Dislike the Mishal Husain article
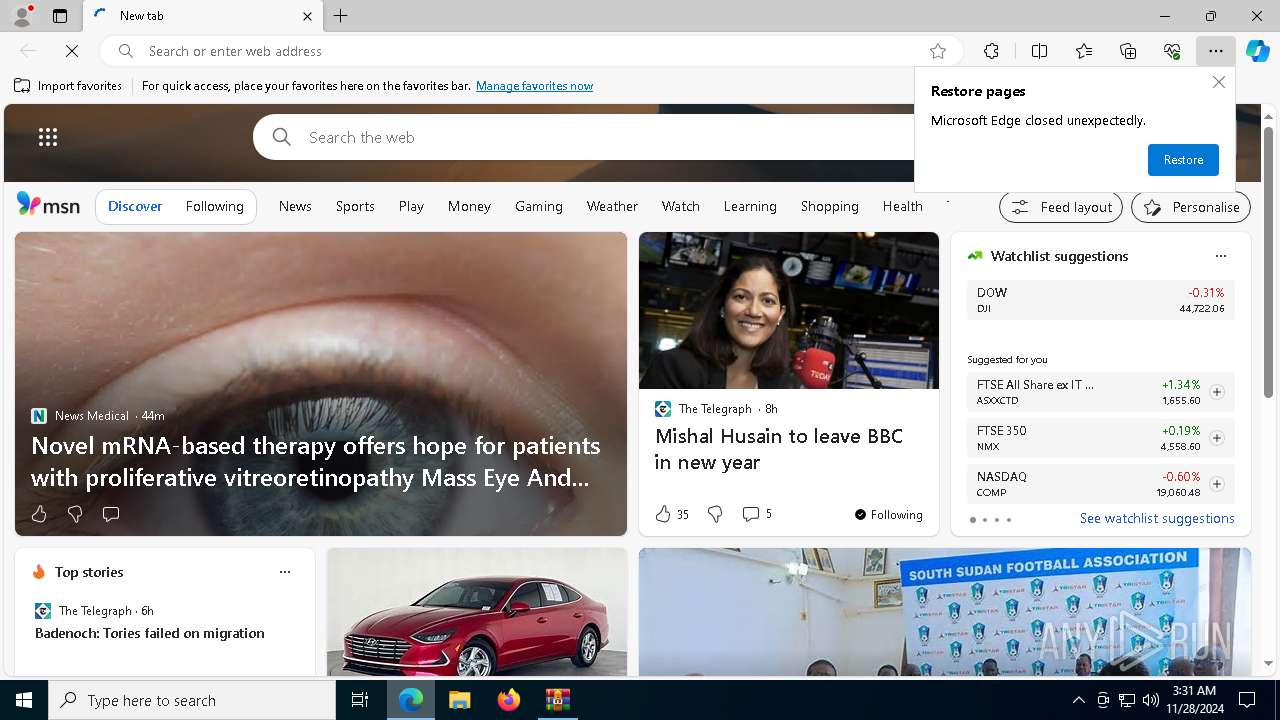This screenshot has height=720, width=1280. pyautogui.click(x=715, y=514)
